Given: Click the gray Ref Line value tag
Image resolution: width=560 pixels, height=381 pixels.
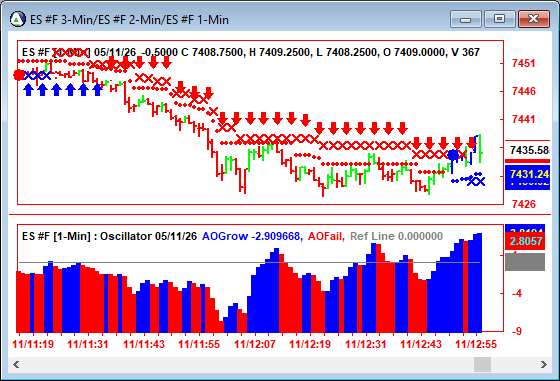Looking at the screenshot, I should (525, 262).
